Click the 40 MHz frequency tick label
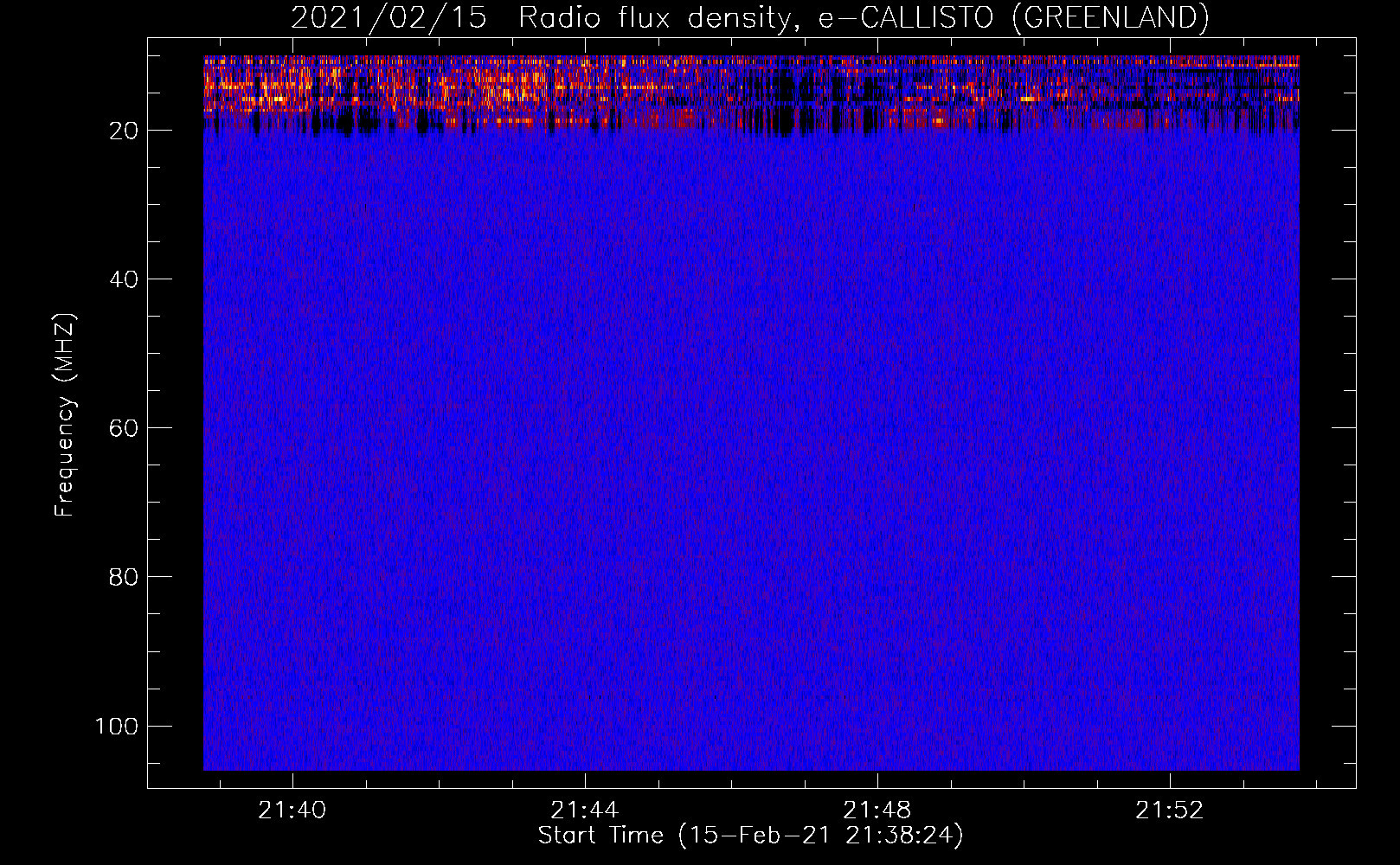Screen dimensions: 1400x865 tap(124, 279)
